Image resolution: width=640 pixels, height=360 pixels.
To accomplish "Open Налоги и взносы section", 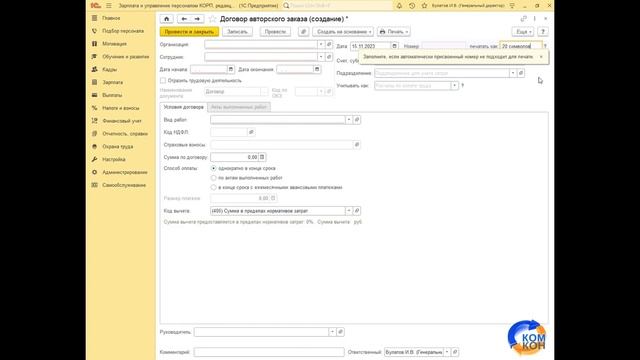I will pos(120,108).
